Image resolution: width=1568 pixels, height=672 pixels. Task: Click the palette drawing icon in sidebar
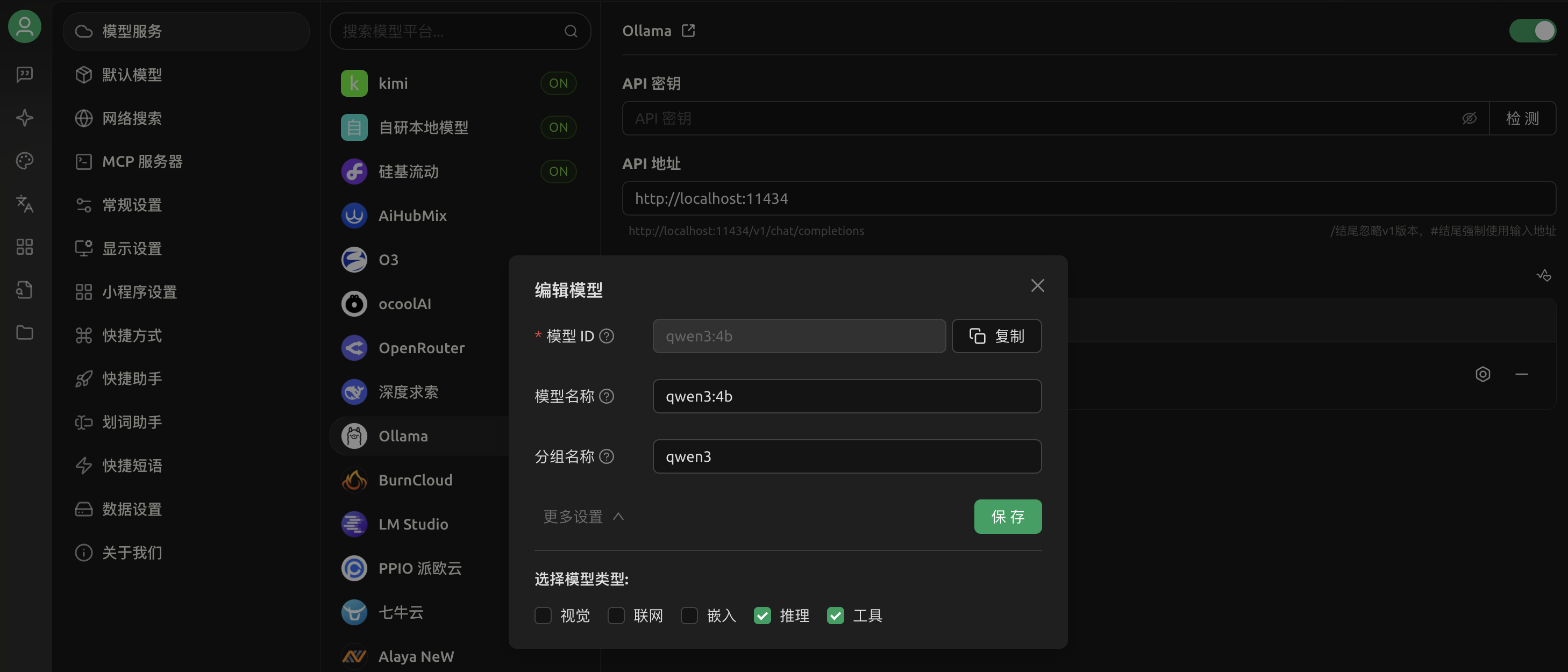[x=24, y=161]
